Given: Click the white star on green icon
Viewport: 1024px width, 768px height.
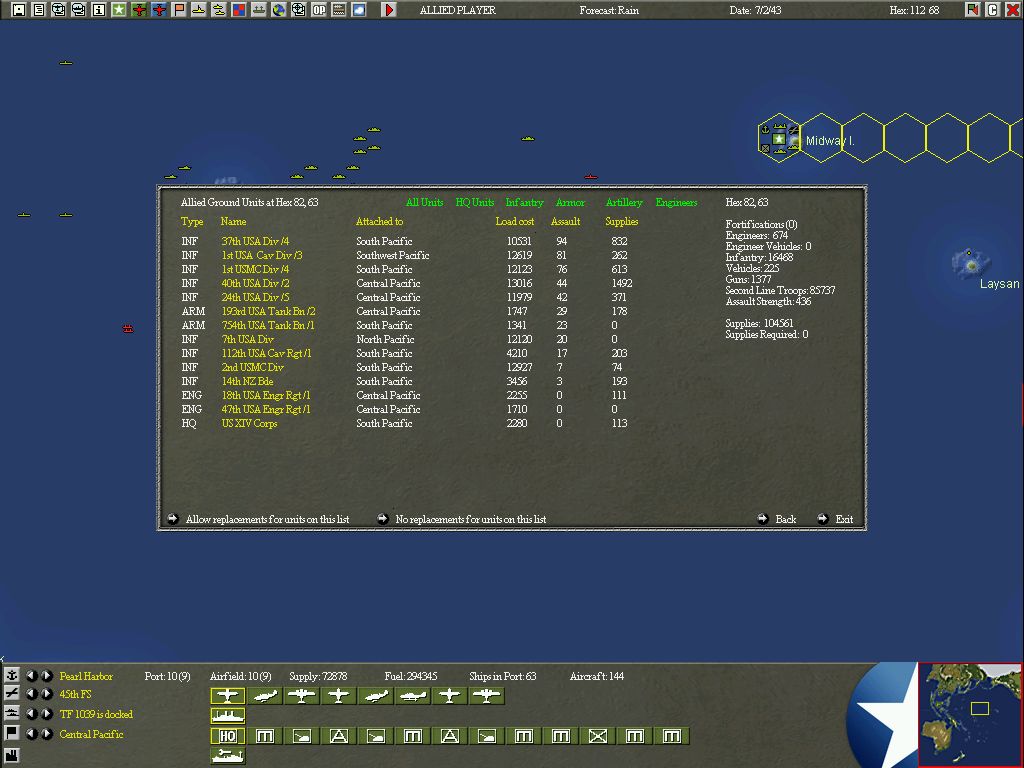Looking at the screenshot, I should (119, 10).
